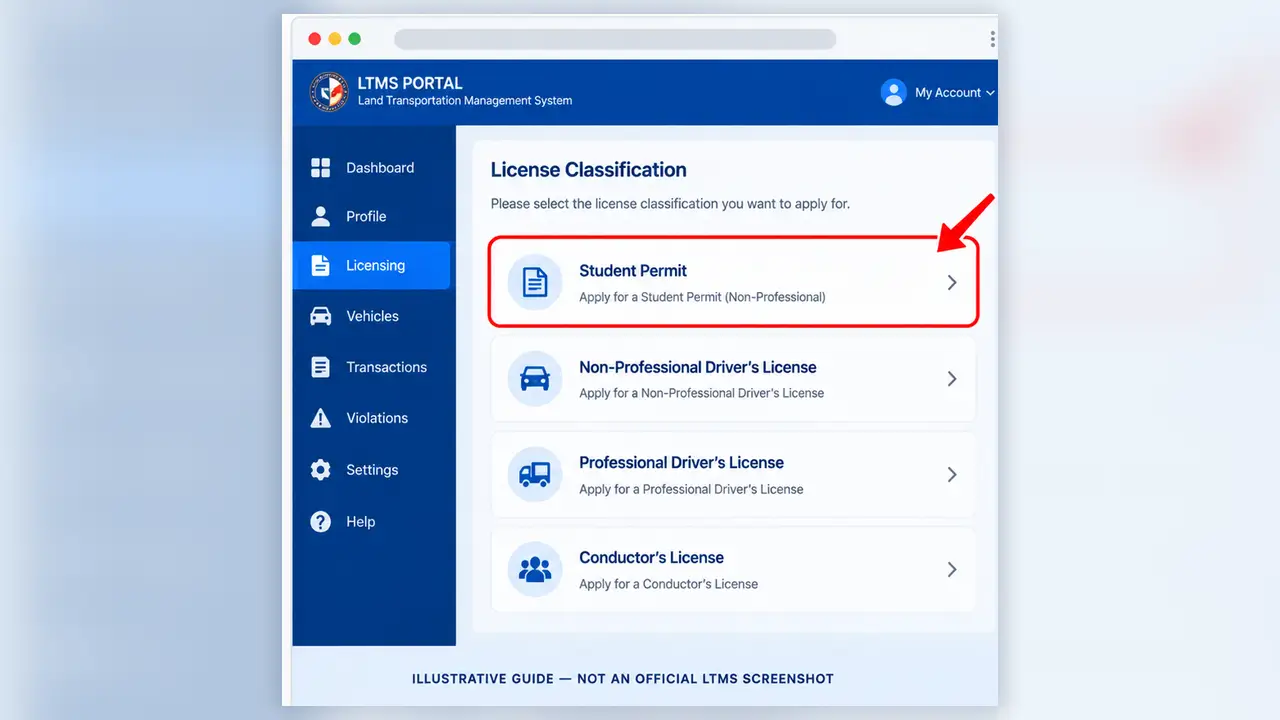Click the Non-Professional Driver's License chevron

pos(952,379)
